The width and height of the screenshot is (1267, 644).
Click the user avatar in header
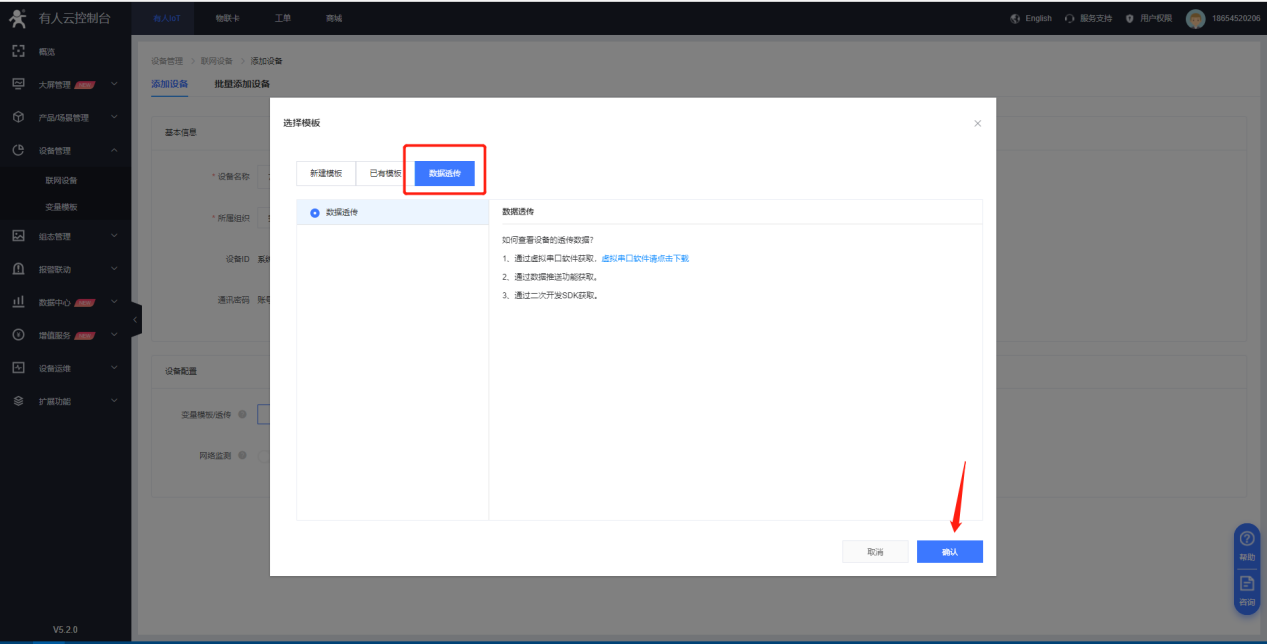coord(1195,19)
